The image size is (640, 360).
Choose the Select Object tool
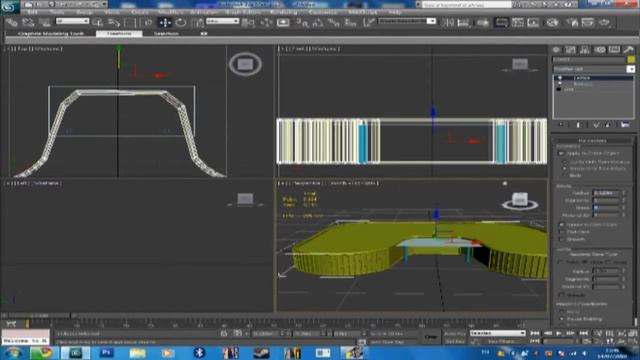pos(98,22)
